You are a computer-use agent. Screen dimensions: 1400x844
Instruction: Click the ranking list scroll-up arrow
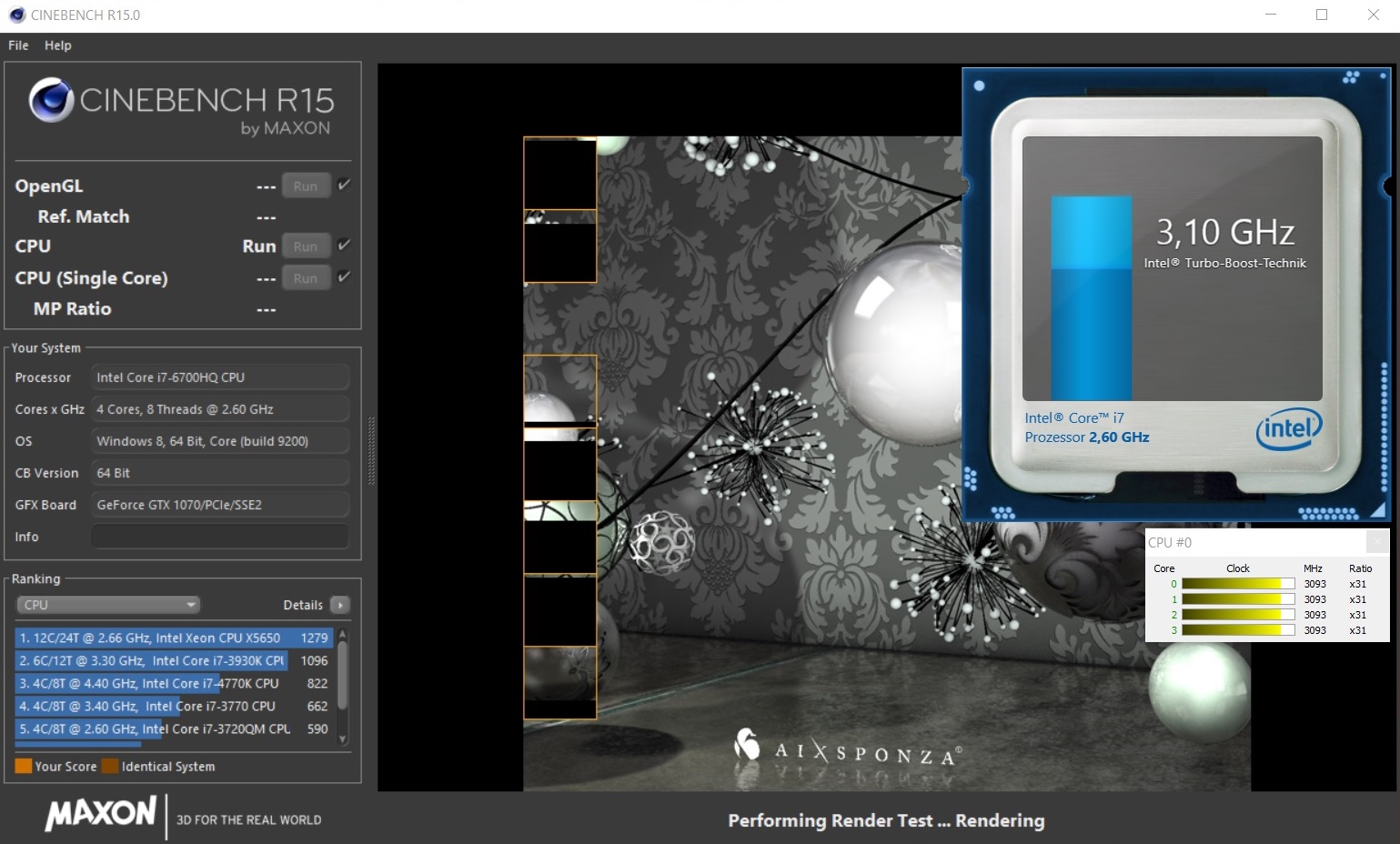tap(343, 634)
